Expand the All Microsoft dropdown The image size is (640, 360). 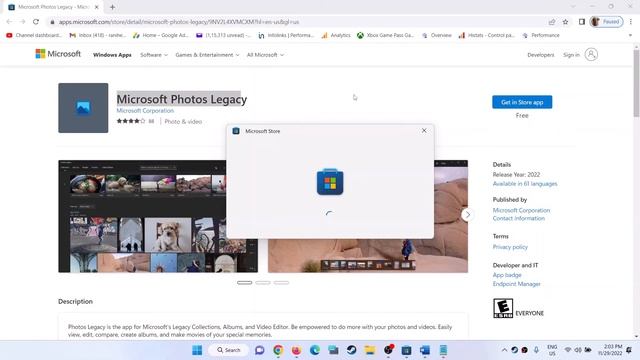tap(265, 55)
